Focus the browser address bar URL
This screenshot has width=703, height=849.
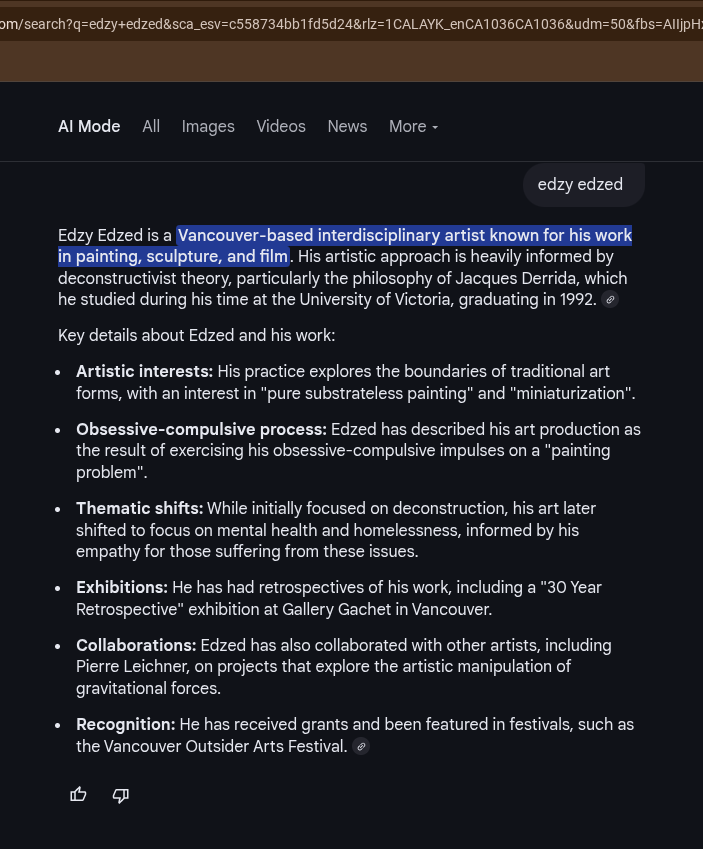pyautogui.click(x=352, y=24)
